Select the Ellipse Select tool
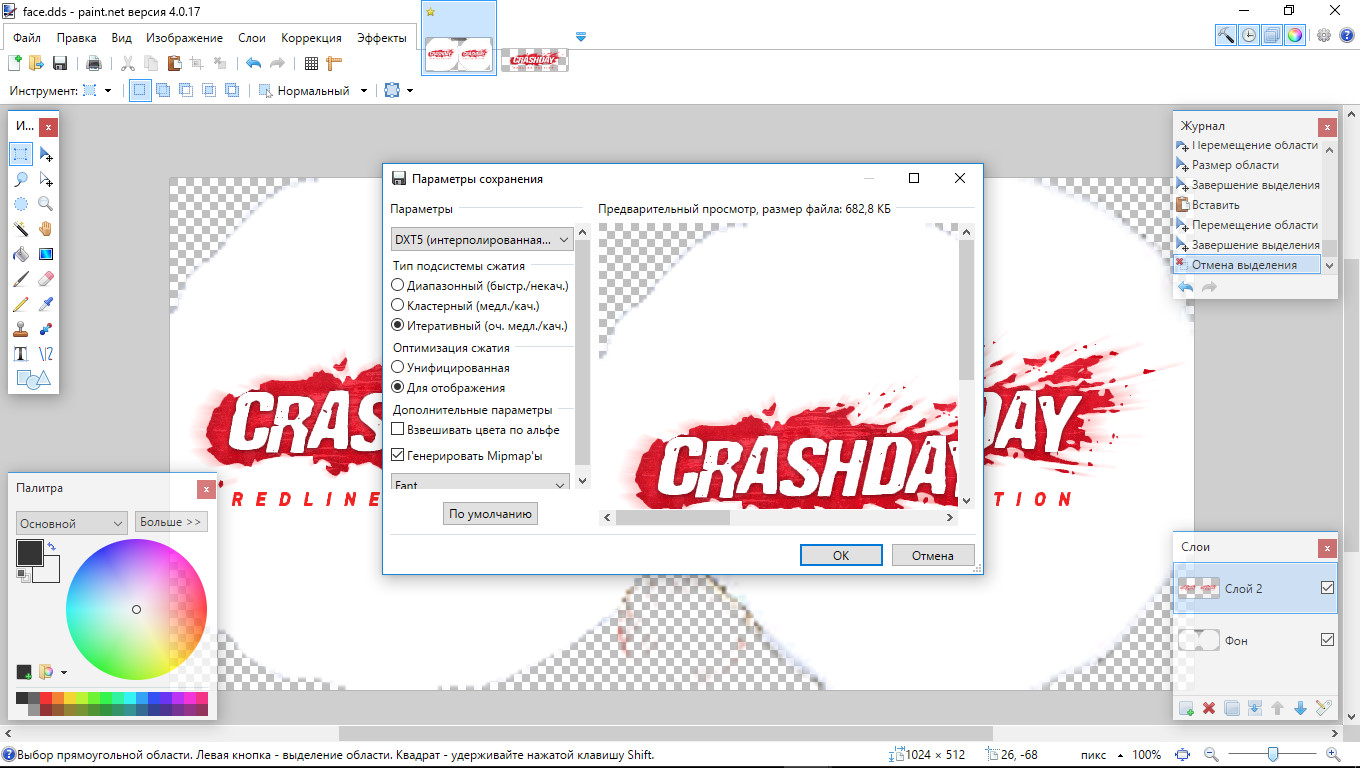The width and height of the screenshot is (1360, 768). pyautogui.click(x=21, y=204)
